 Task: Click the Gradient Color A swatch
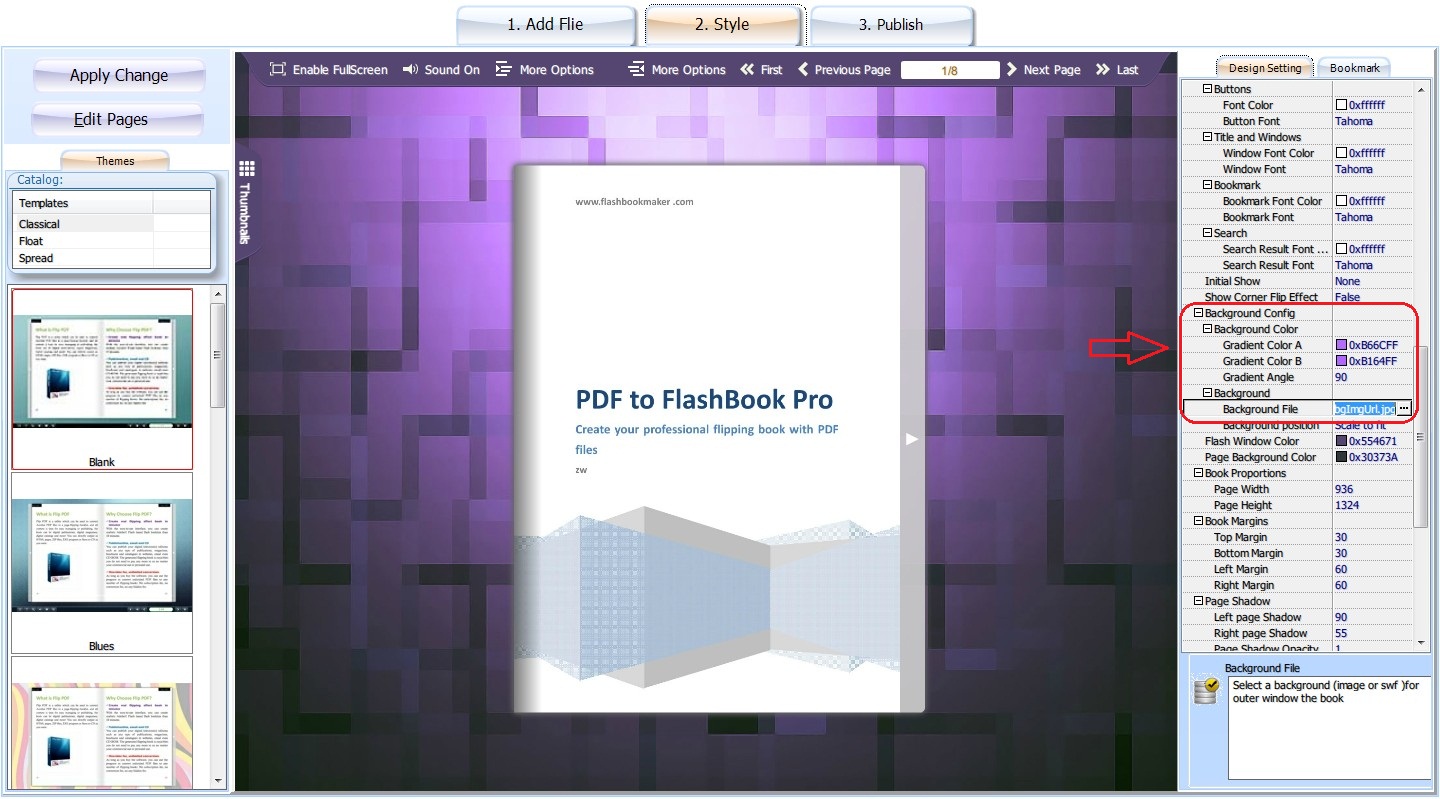click(1341, 345)
